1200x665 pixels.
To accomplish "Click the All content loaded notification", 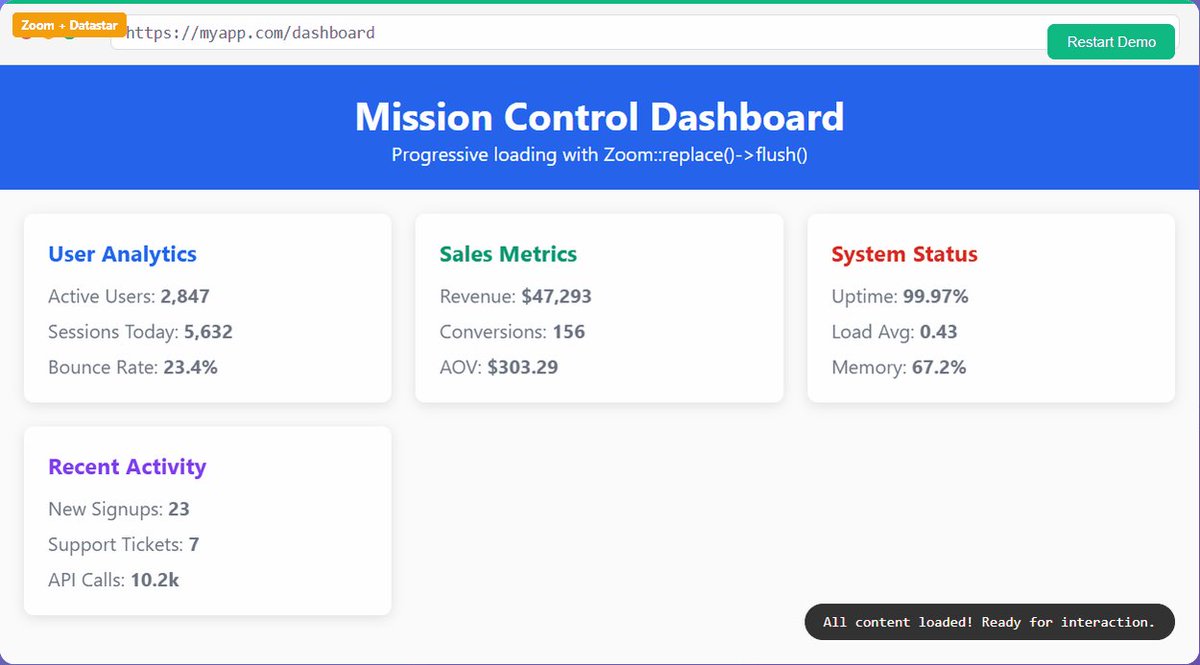I will (x=989, y=622).
